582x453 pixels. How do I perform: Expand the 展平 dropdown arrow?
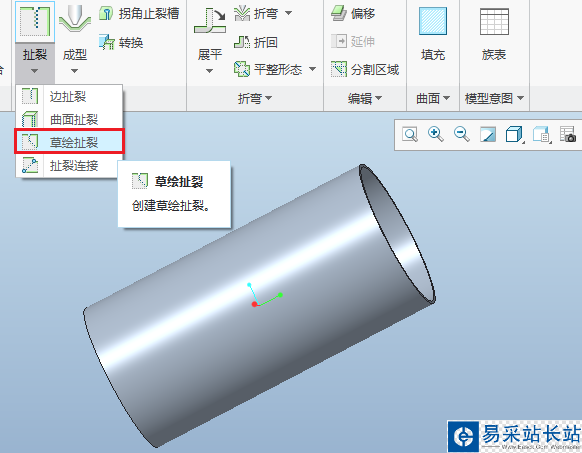(x=209, y=71)
